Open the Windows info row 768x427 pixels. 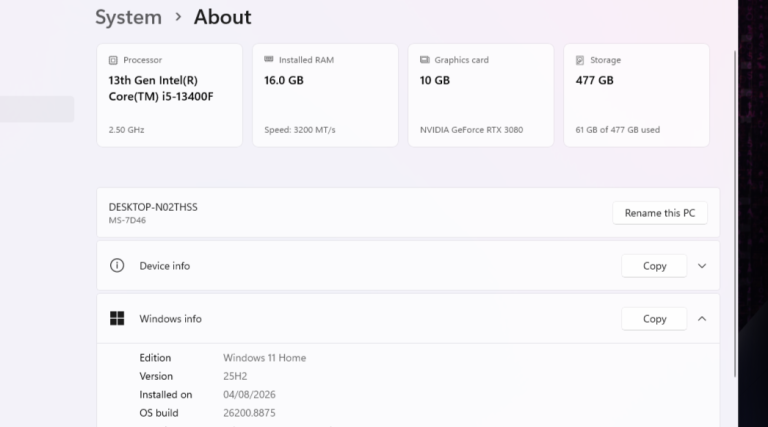[408, 319]
